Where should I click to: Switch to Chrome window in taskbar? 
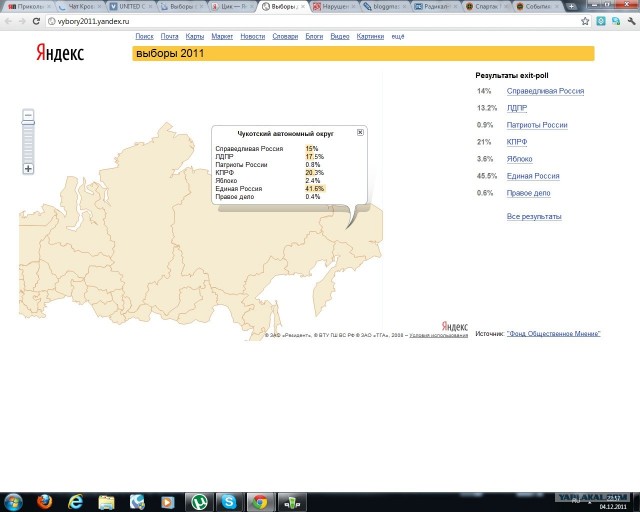tap(260, 502)
